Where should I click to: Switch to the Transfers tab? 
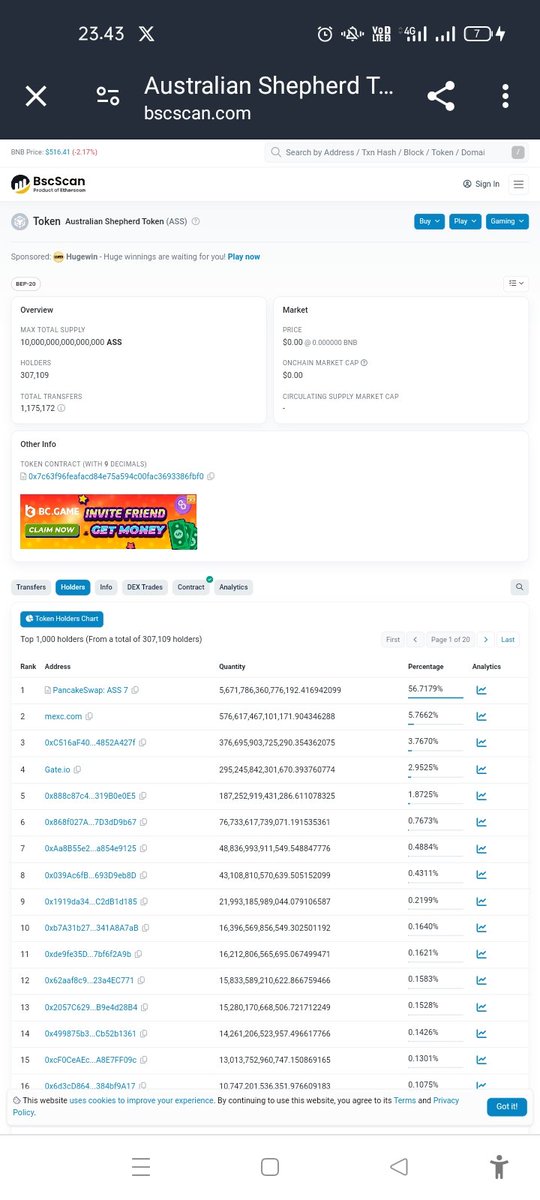click(31, 587)
